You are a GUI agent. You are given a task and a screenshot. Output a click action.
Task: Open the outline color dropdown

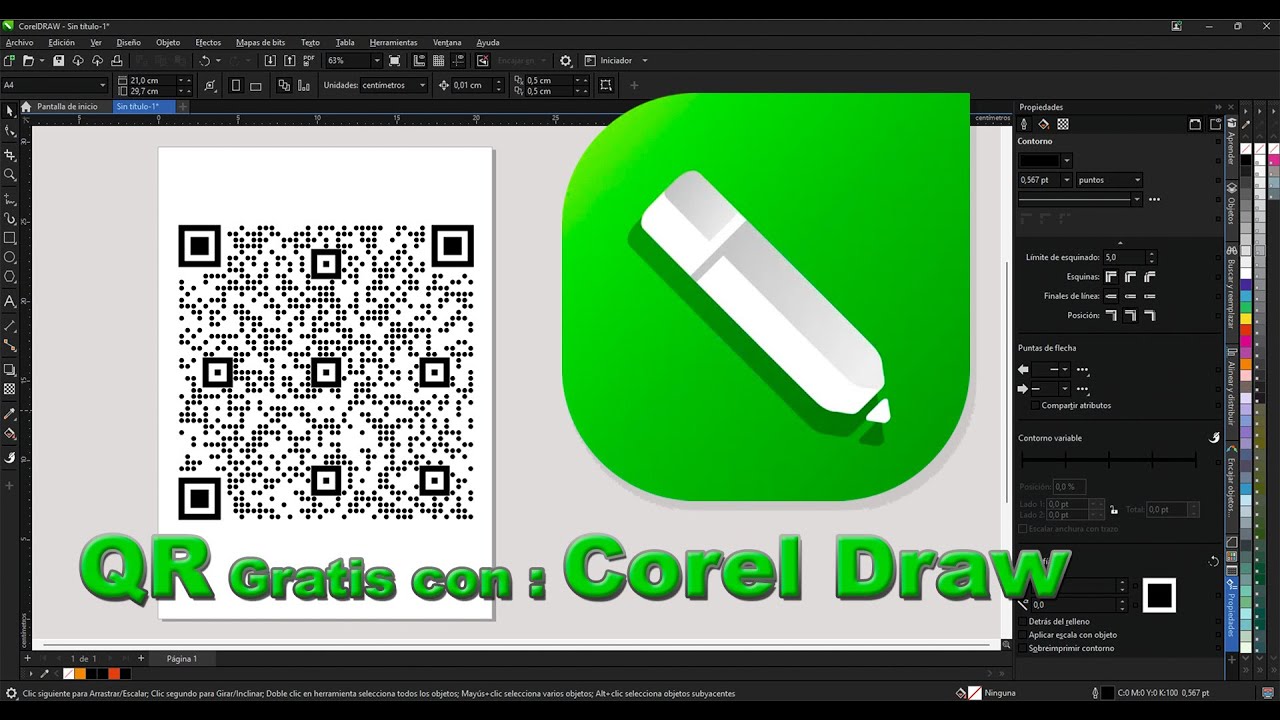tap(1067, 160)
